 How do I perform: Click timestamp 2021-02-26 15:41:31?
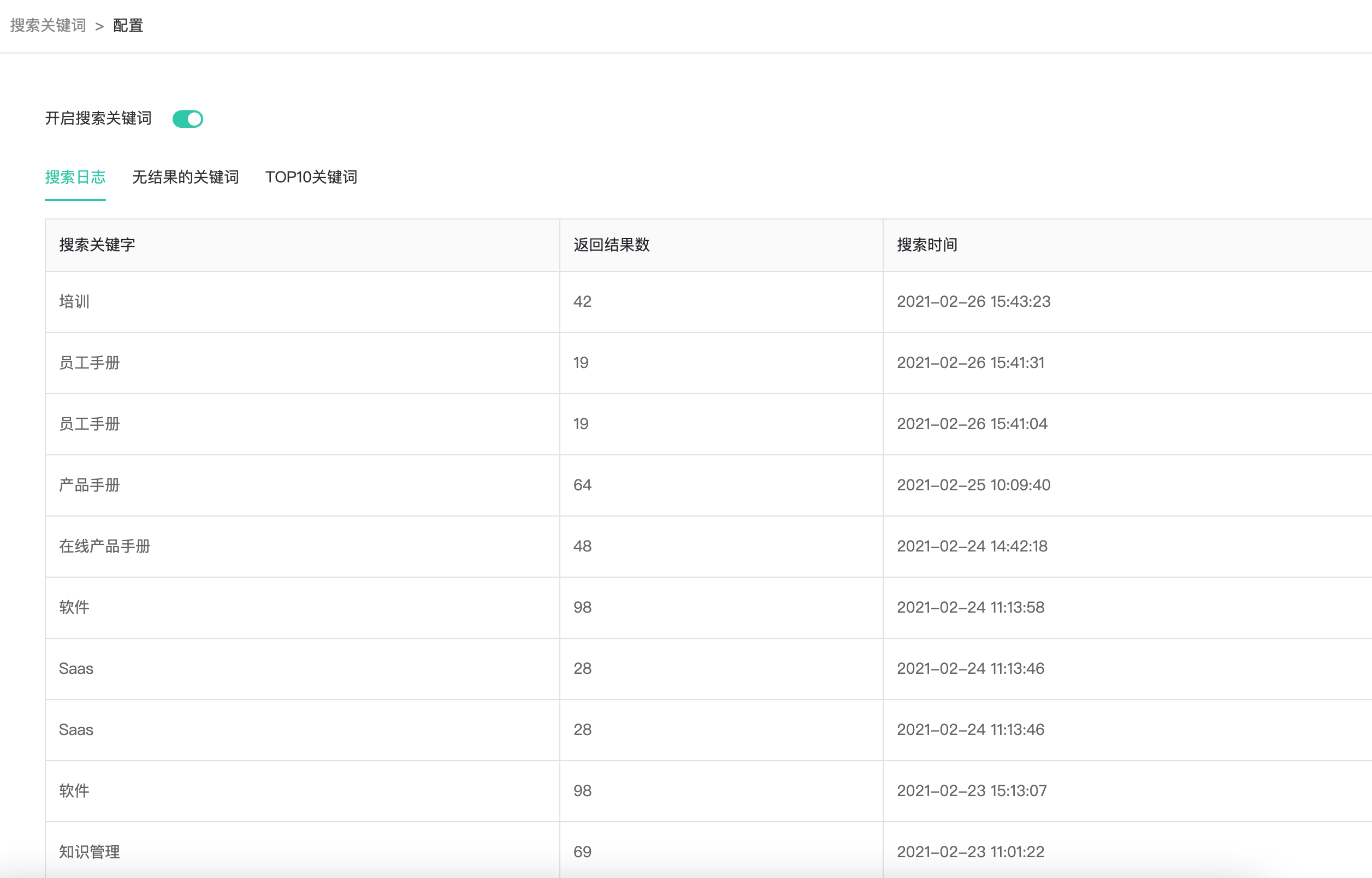coord(971,363)
